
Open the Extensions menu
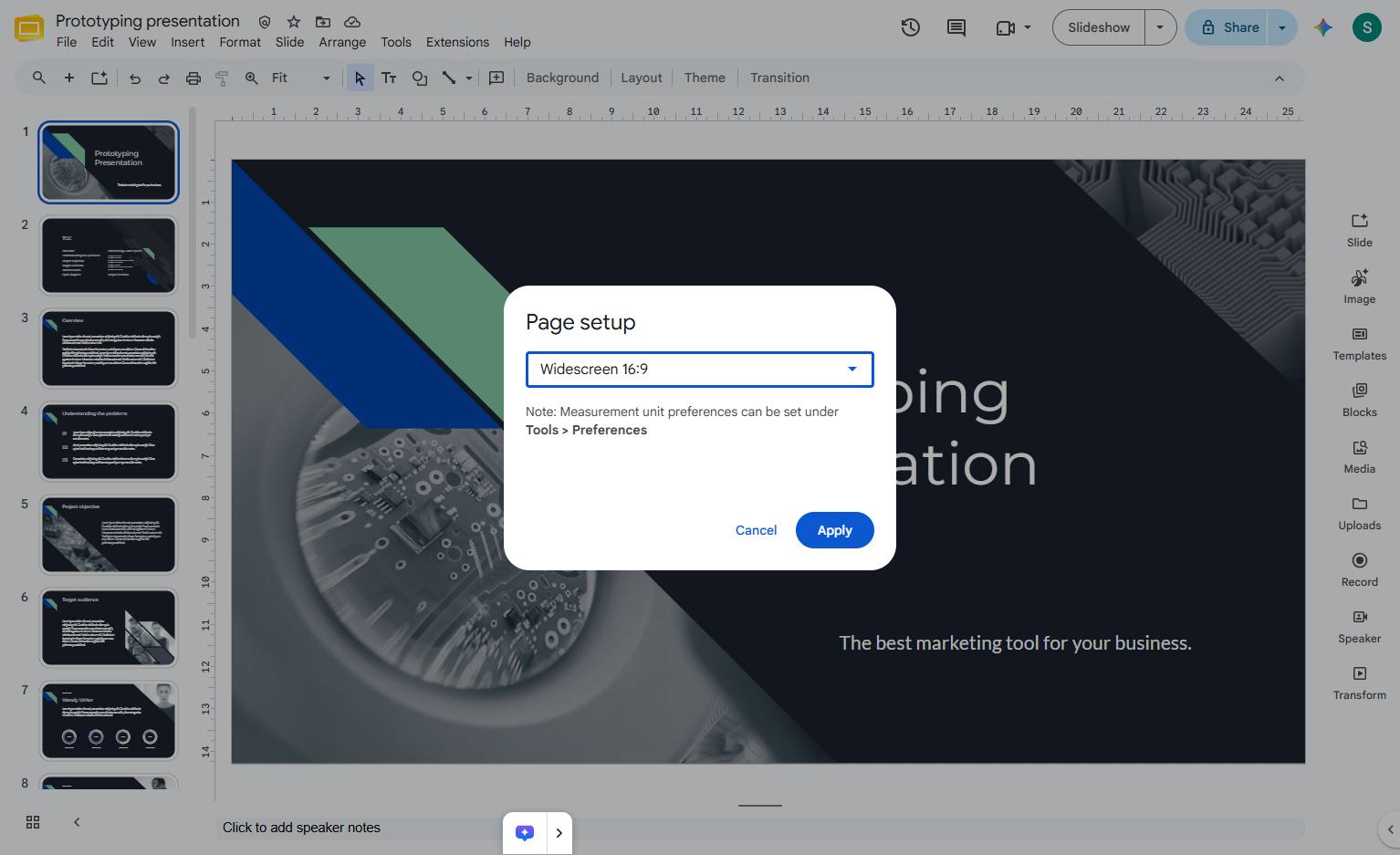click(x=457, y=42)
